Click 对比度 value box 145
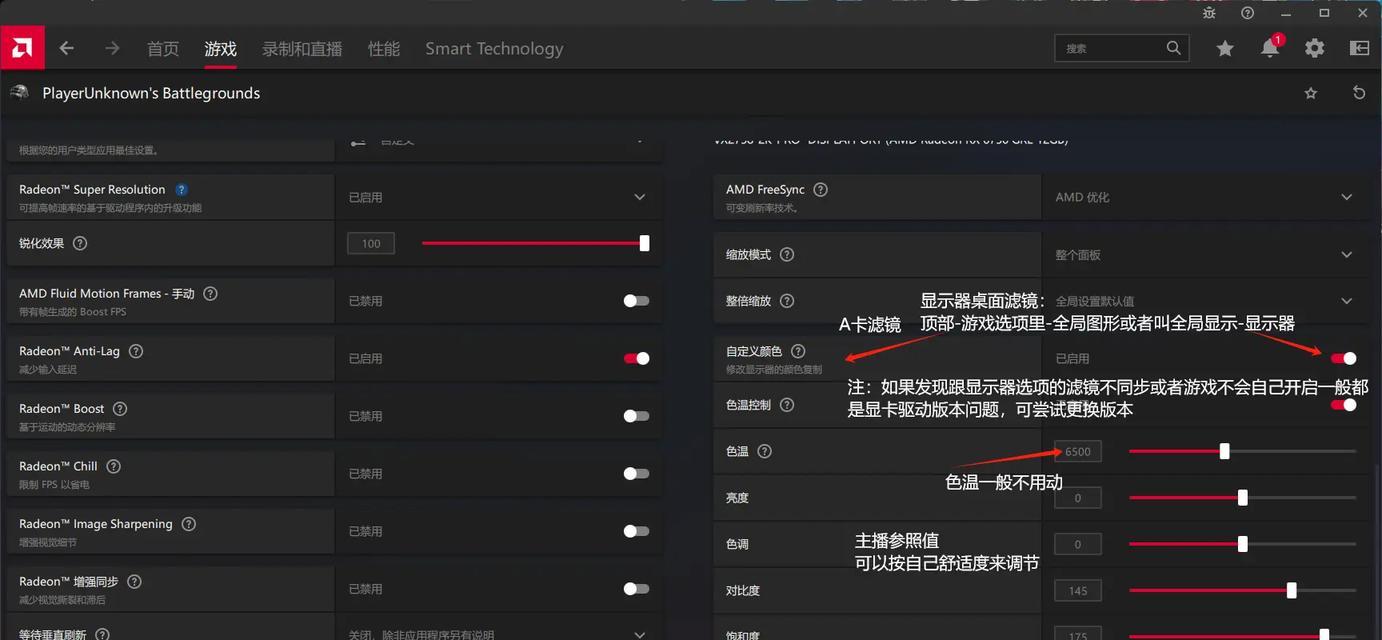 pos(1078,590)
